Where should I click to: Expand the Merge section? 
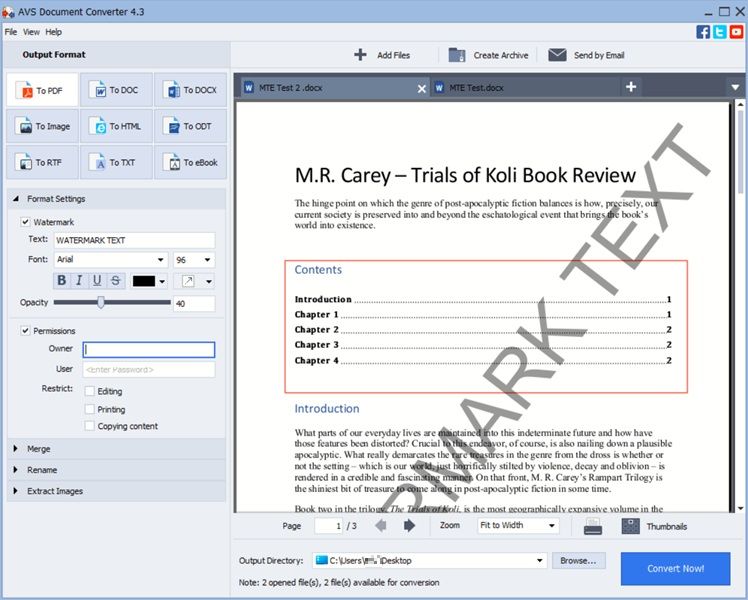click(x=16, y=448)
